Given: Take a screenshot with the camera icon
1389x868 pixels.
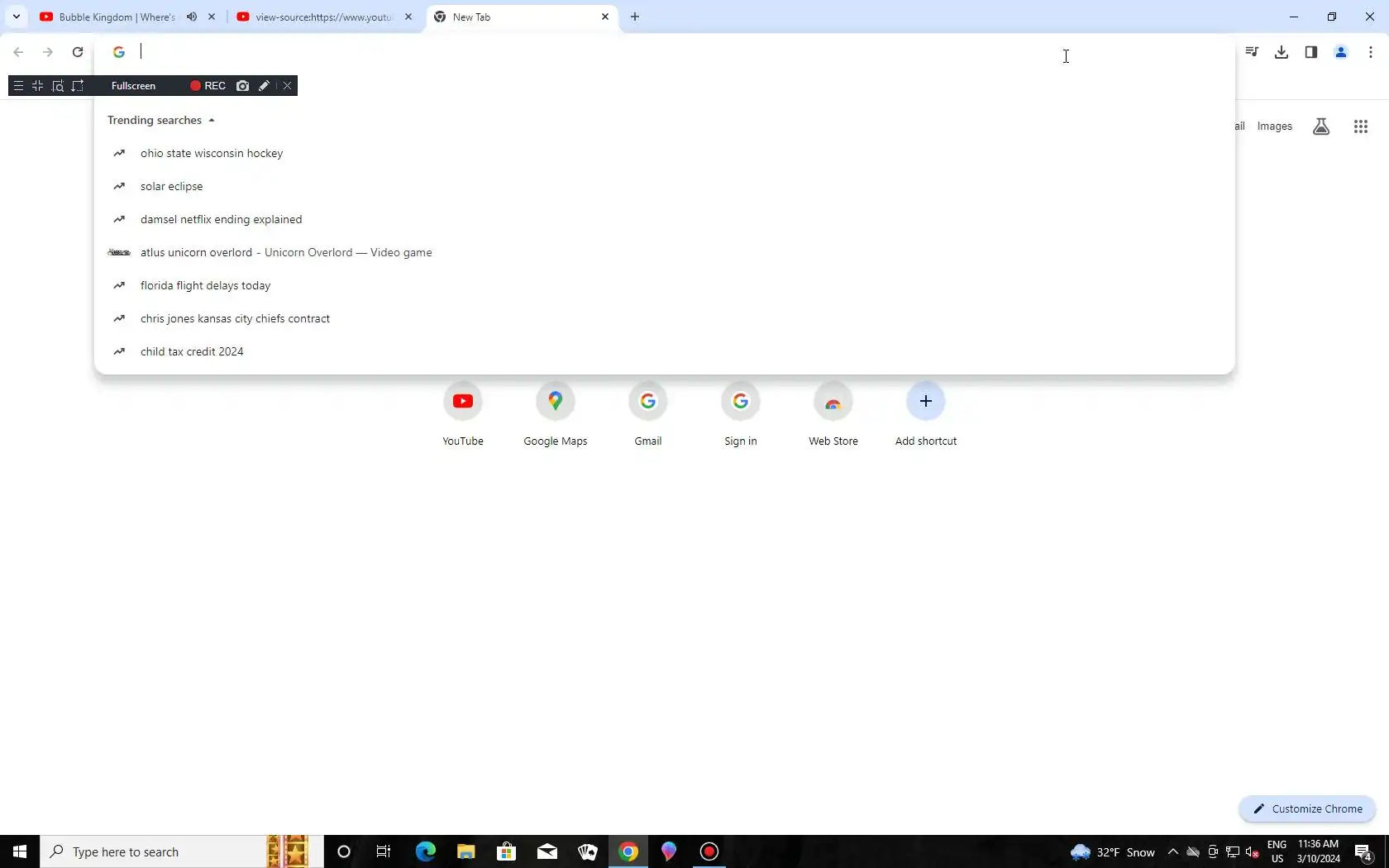Looking at the screenshot, I should [242, 86].
